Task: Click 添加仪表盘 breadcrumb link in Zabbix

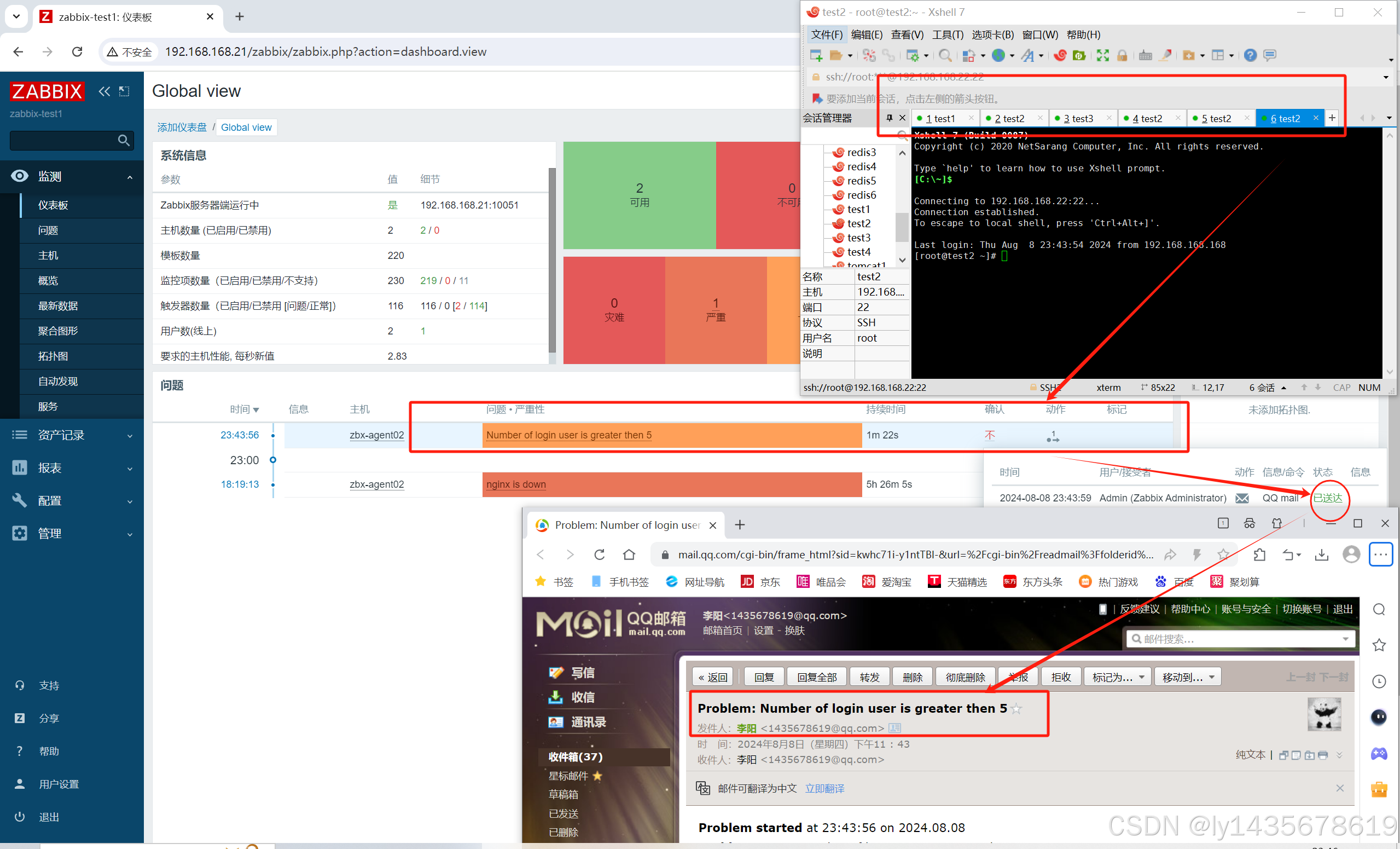Action: pyautogui.click(x=182, y=128)
